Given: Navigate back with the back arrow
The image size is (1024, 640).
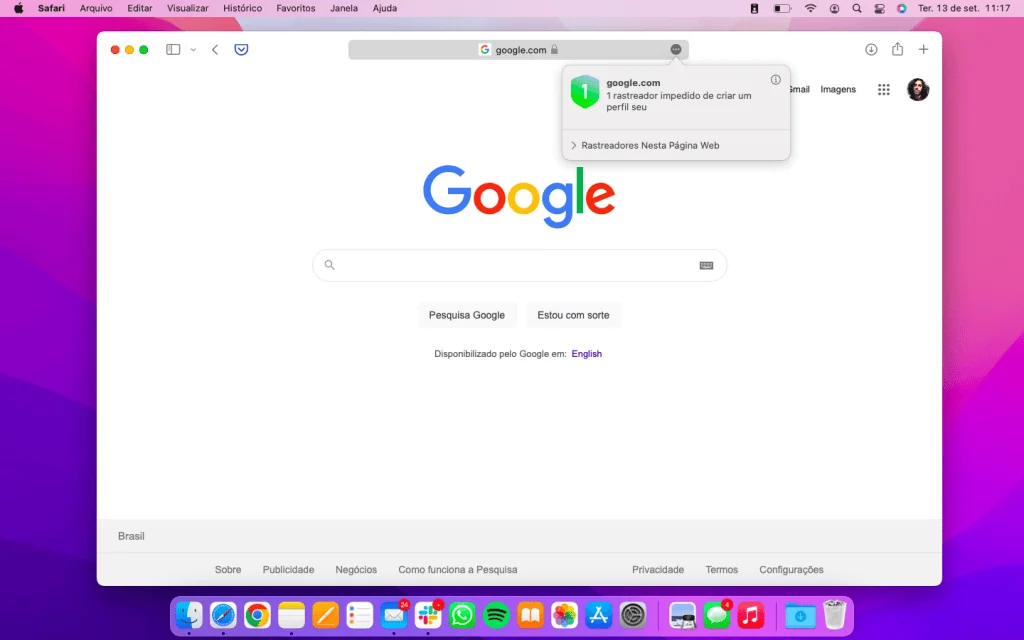Looking at the screenshot, I should tap(215, 48).
